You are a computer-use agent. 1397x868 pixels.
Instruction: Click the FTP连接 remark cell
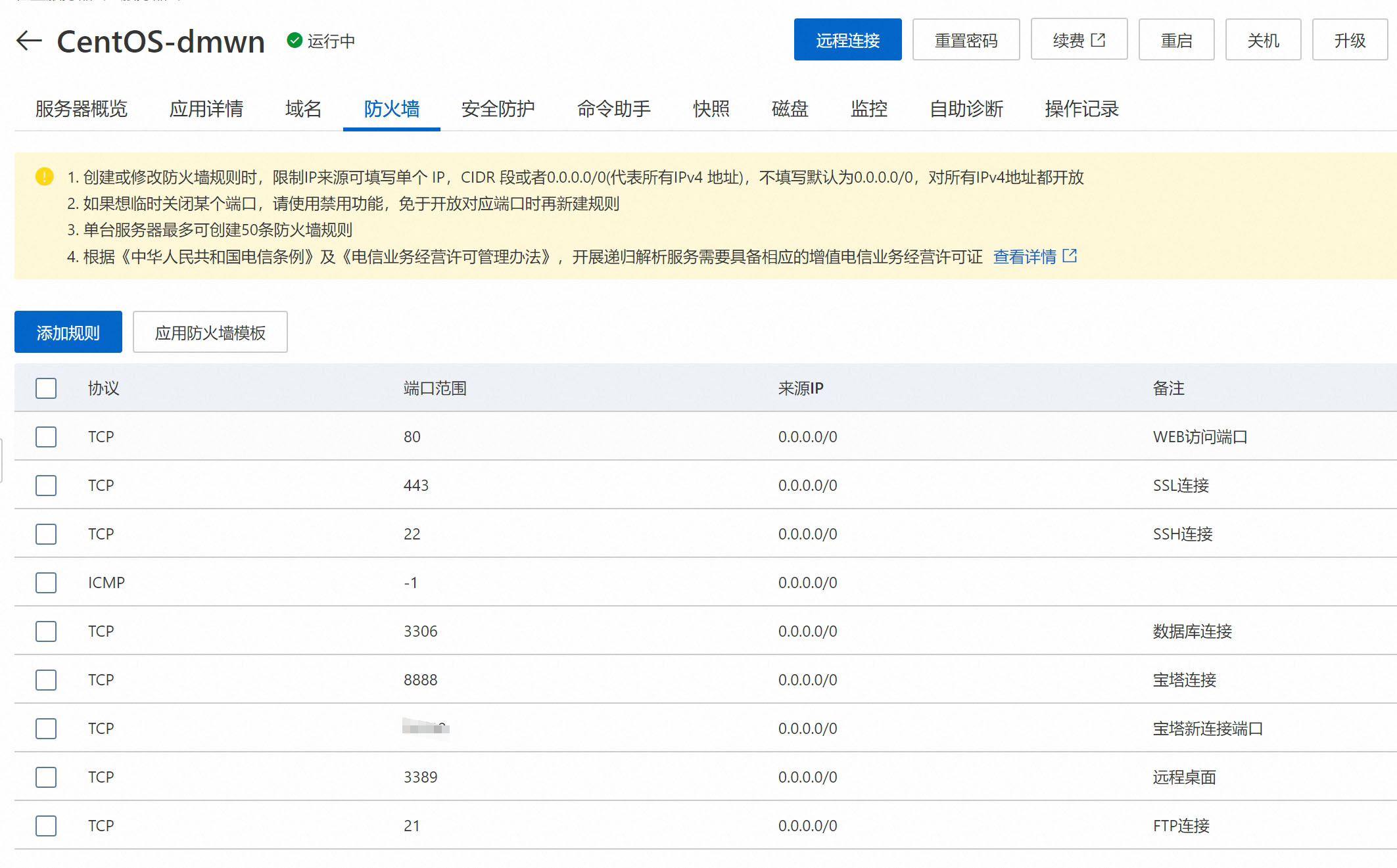[x=1181, y=825]
